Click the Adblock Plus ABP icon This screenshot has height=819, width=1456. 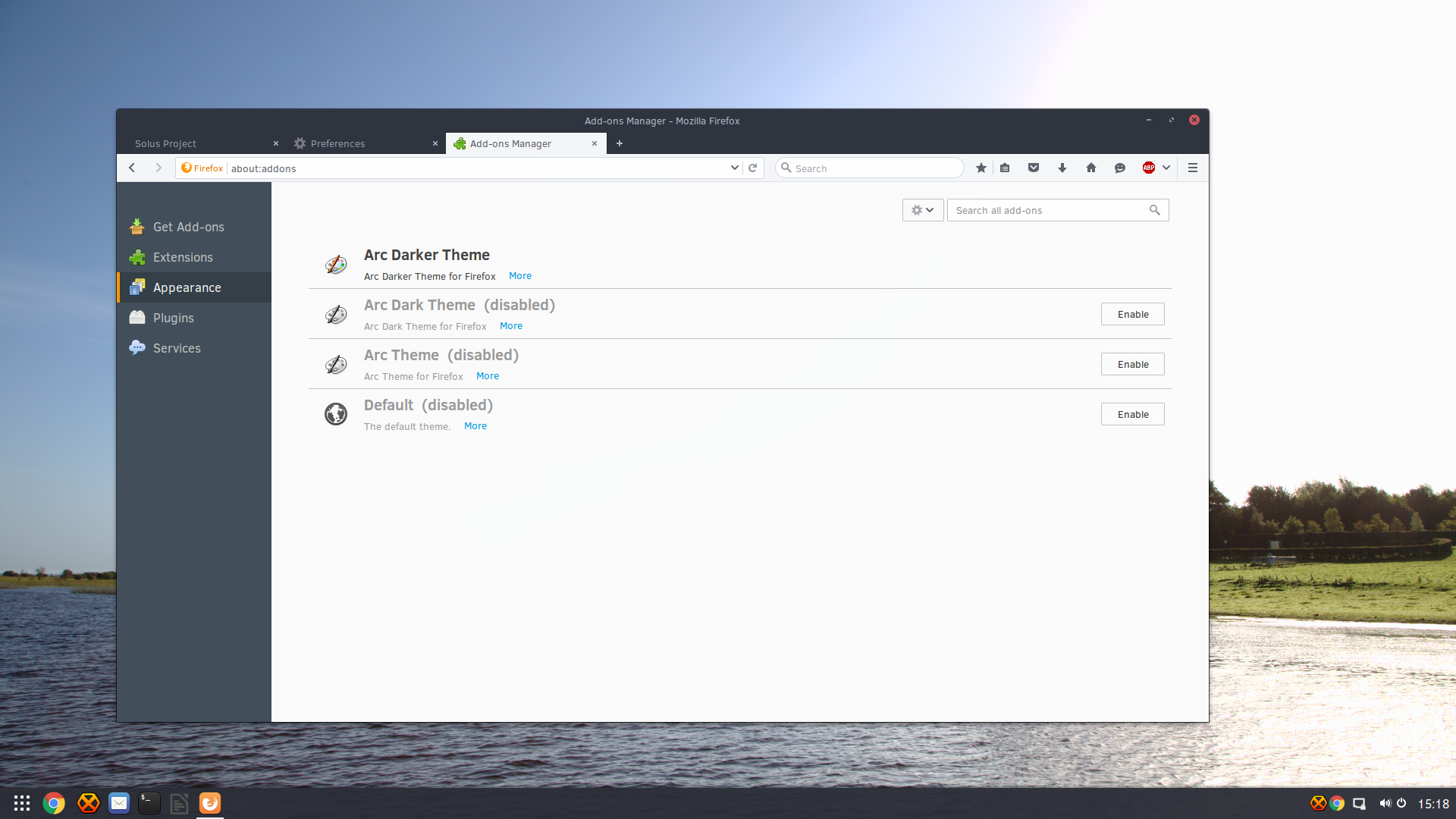(1149, 168)
